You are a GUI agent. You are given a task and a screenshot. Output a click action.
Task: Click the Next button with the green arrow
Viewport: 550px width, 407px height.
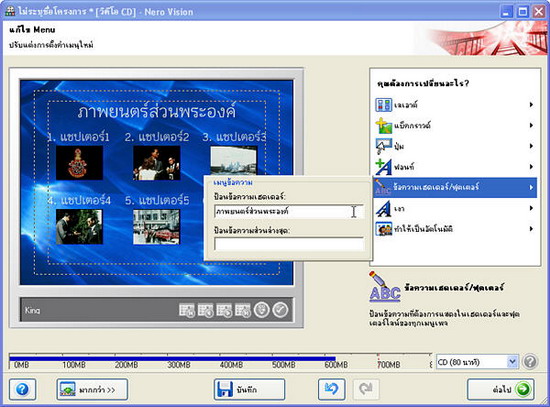501,389
